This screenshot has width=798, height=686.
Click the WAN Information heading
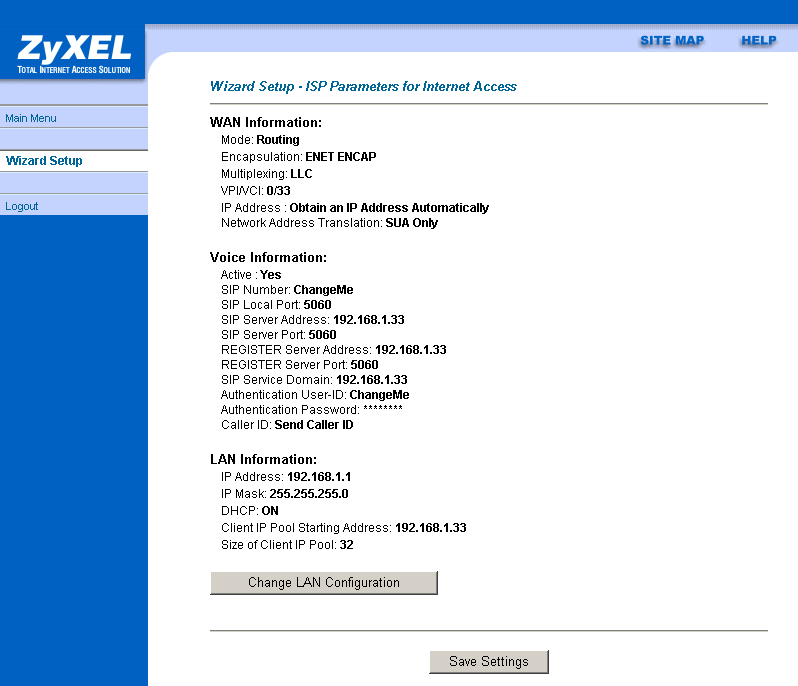click(x=266, y=123)
